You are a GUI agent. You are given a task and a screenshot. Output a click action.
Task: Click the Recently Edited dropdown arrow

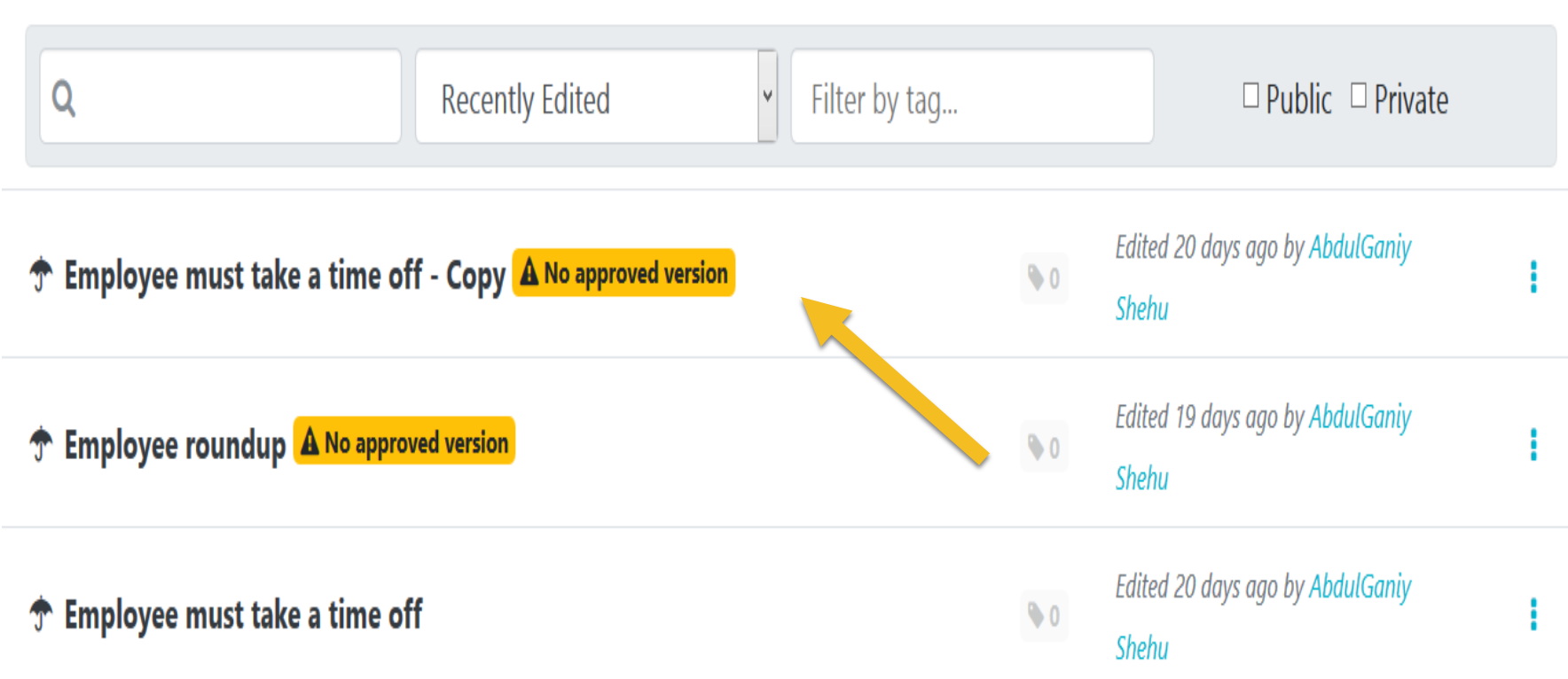[x=767, y=97]
